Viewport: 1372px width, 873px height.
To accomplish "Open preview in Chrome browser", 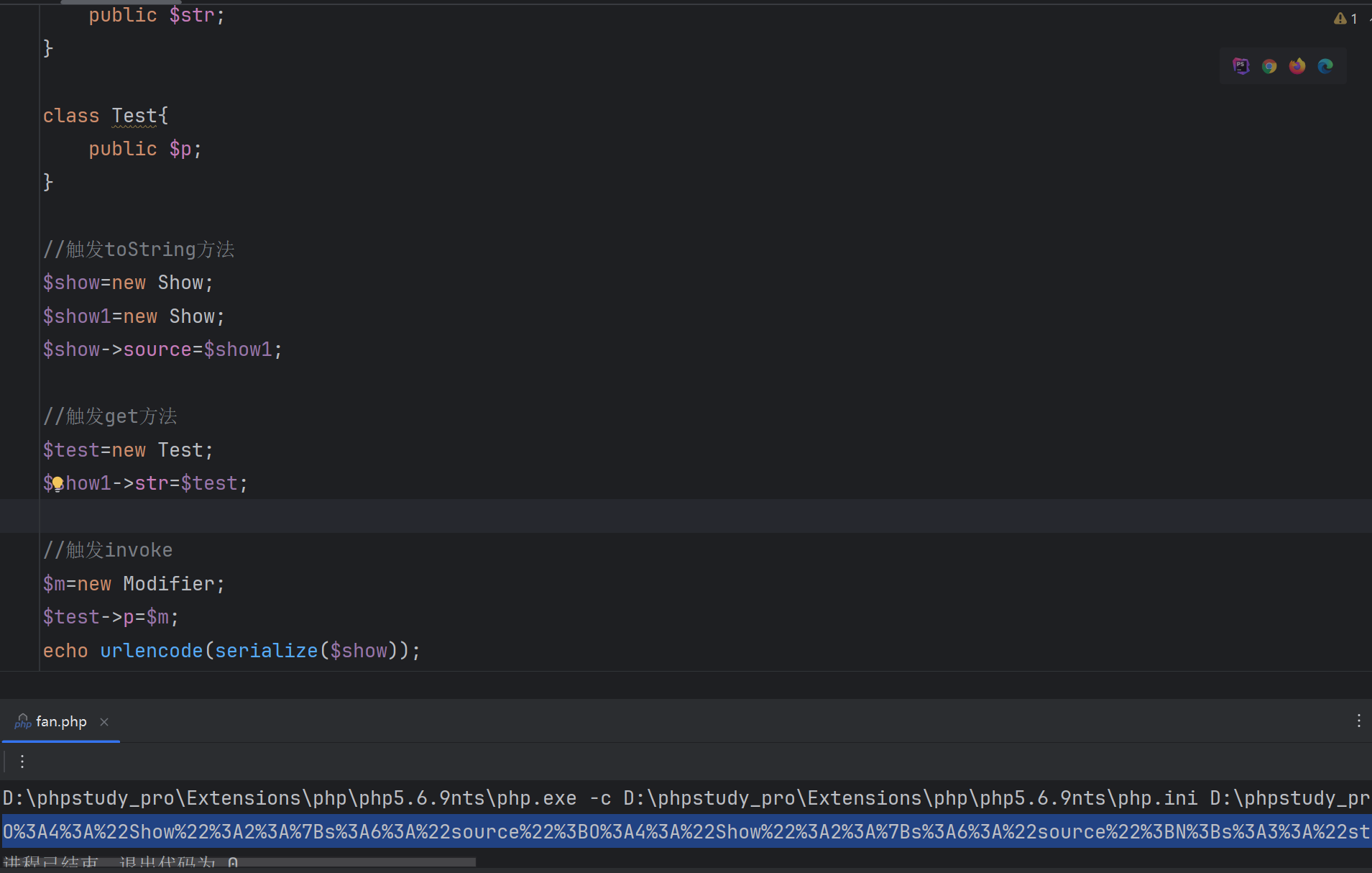I will click(x=1269, y=66).
